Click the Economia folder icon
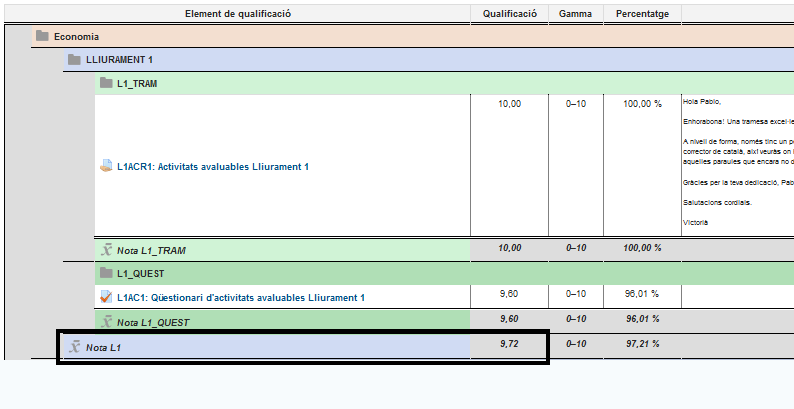The image size is (794, 409). (x=42, y=37)
